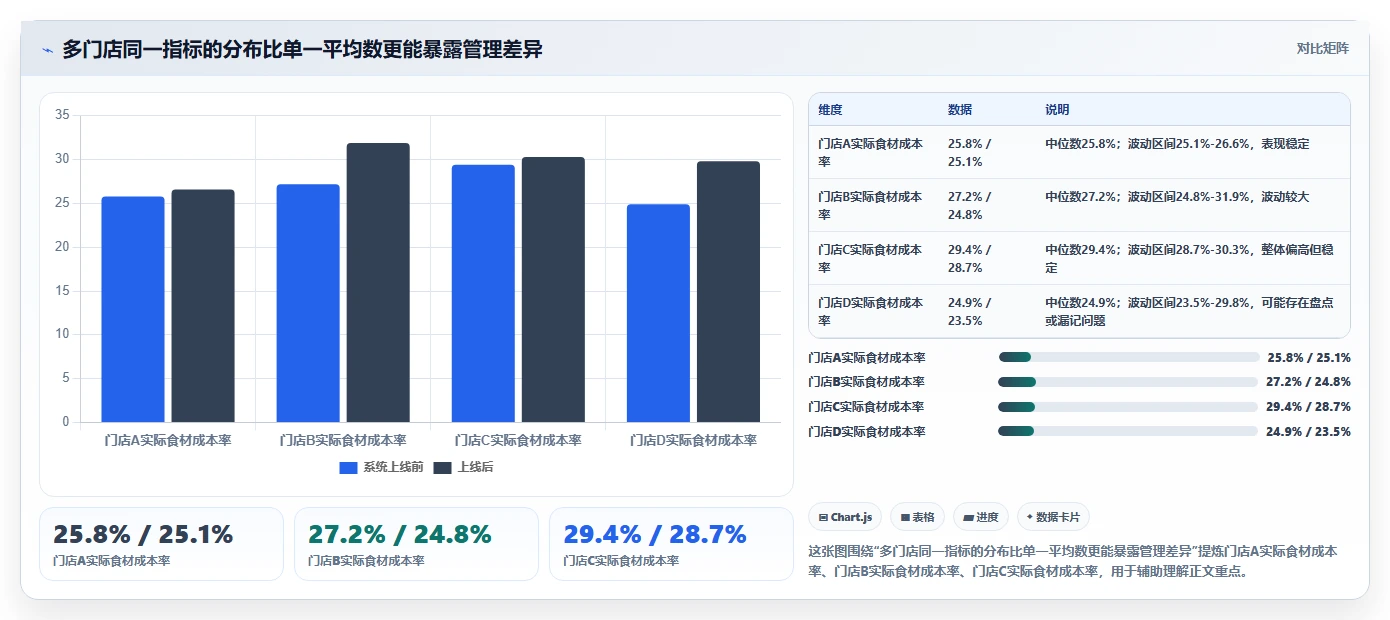Toggle the 系统上线前 legend label
This screenshot has height=620, width=1390.
pyautogui.click(x=393, y=467)
